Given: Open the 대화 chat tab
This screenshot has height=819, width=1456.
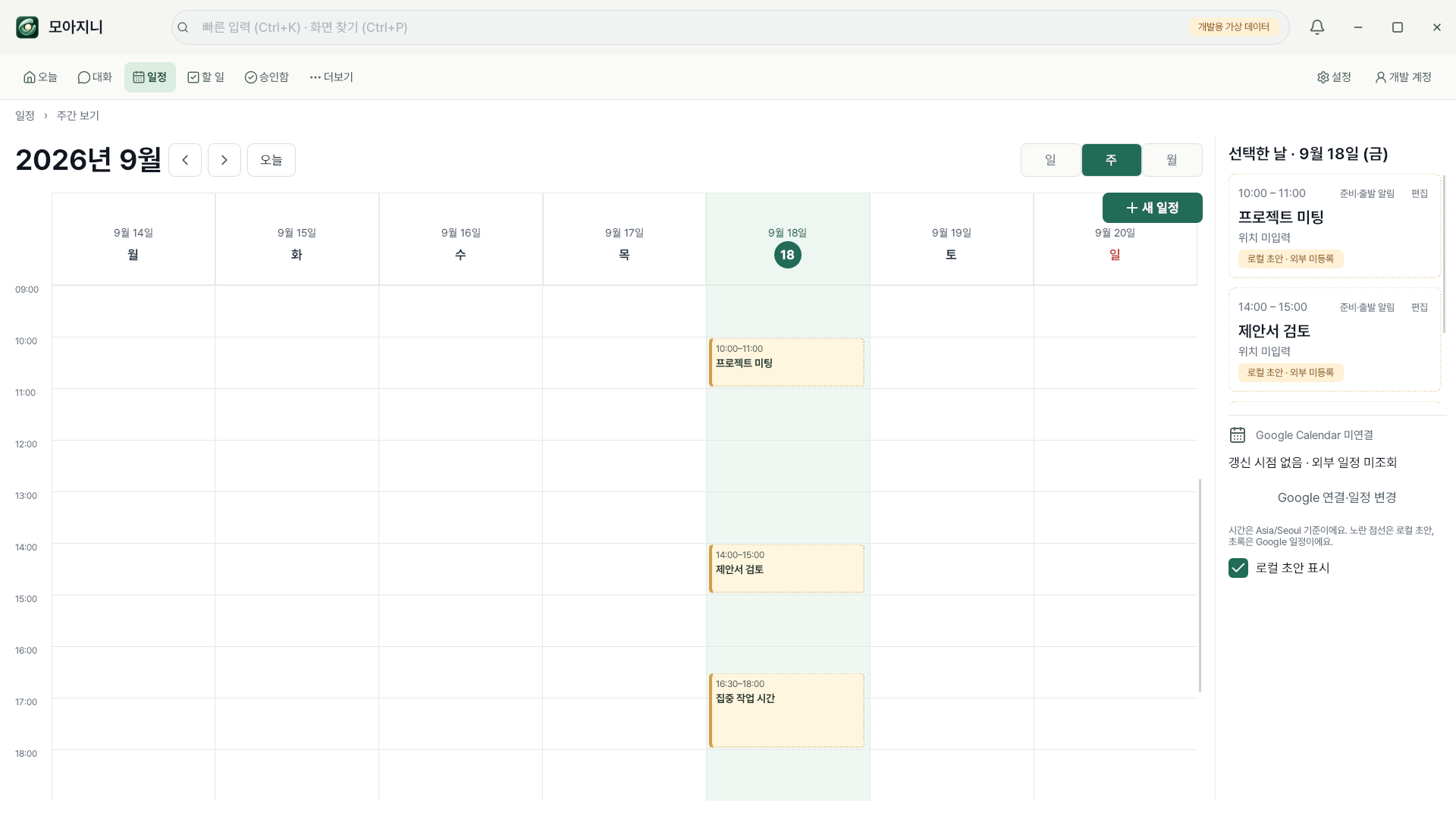Looking at the screenshot, I should (95, 77).
